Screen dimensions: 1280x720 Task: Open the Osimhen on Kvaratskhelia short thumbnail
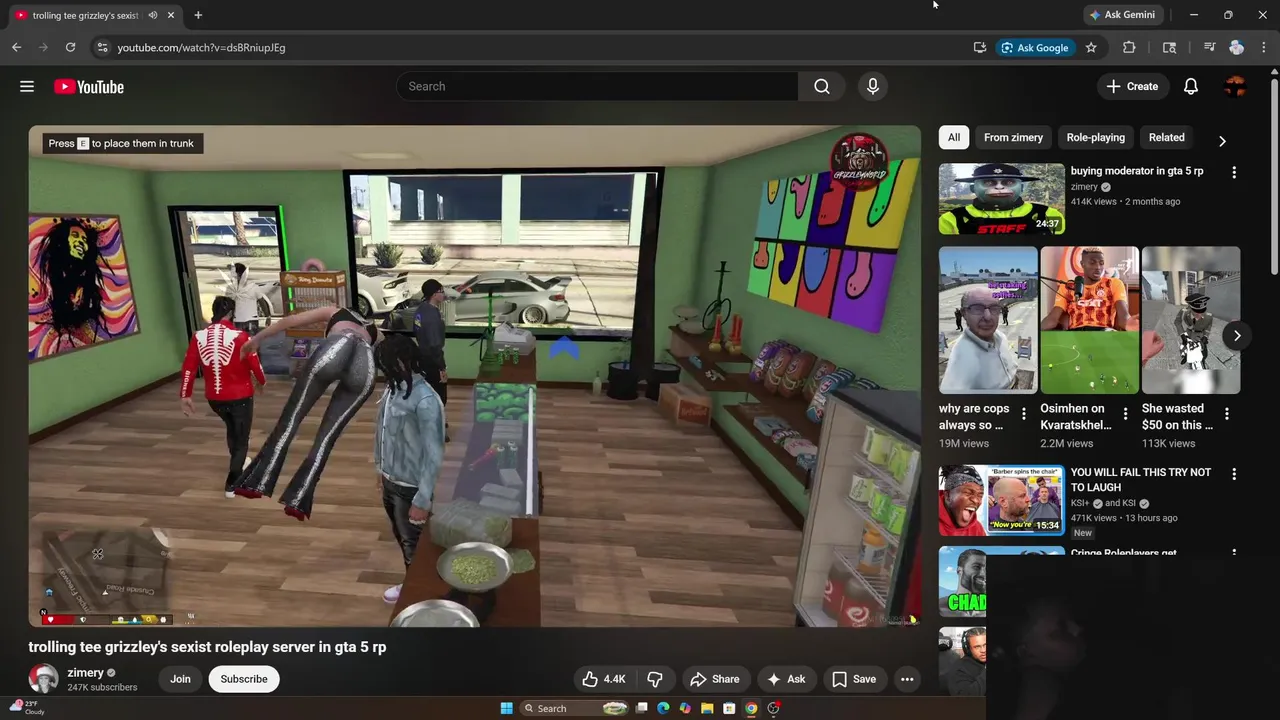point(1090,320)
